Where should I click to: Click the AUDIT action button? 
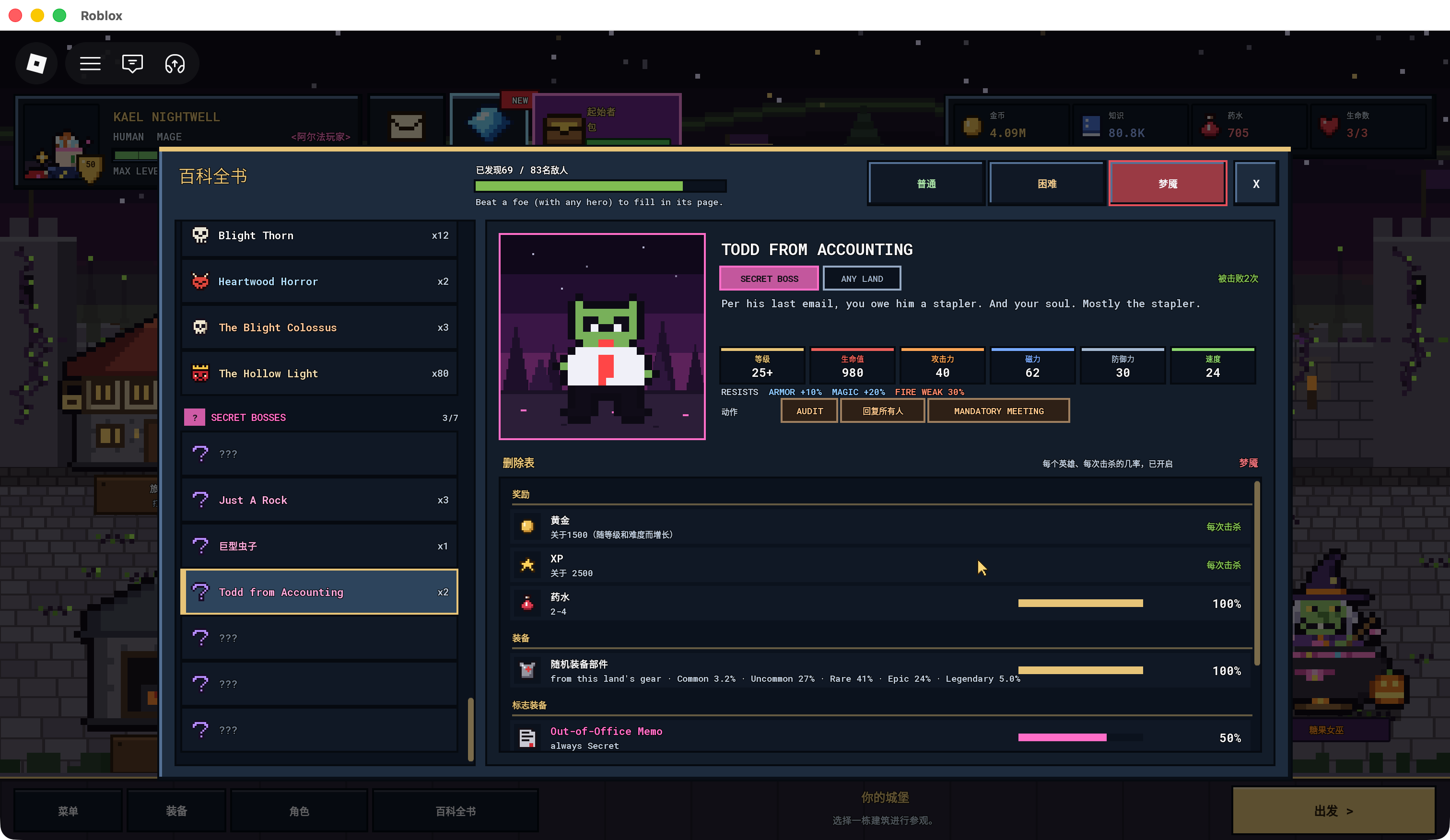click(x=809, y=411)
